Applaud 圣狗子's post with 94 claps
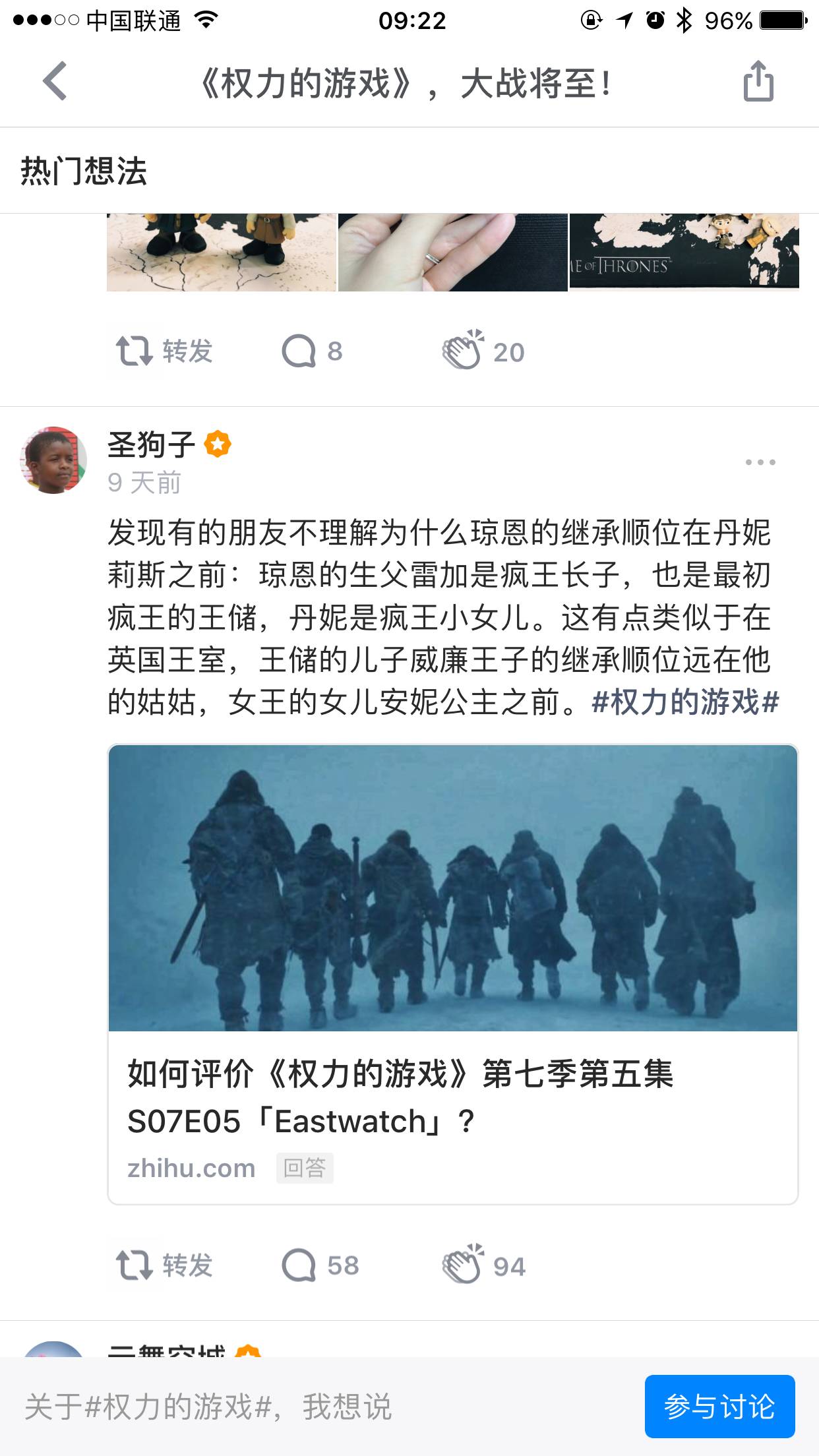Screen dimensions: 819x1456 (483, 1264)
